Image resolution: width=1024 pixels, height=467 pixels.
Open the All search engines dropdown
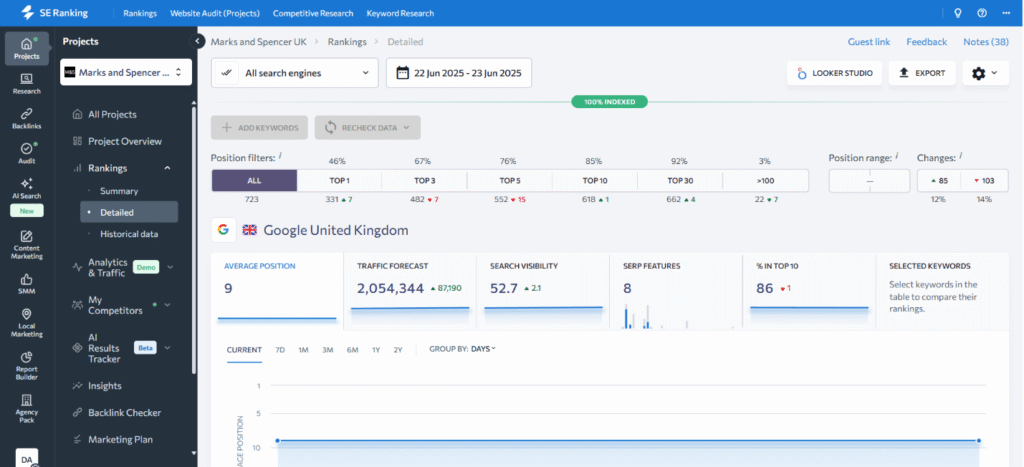click(295, 72)
